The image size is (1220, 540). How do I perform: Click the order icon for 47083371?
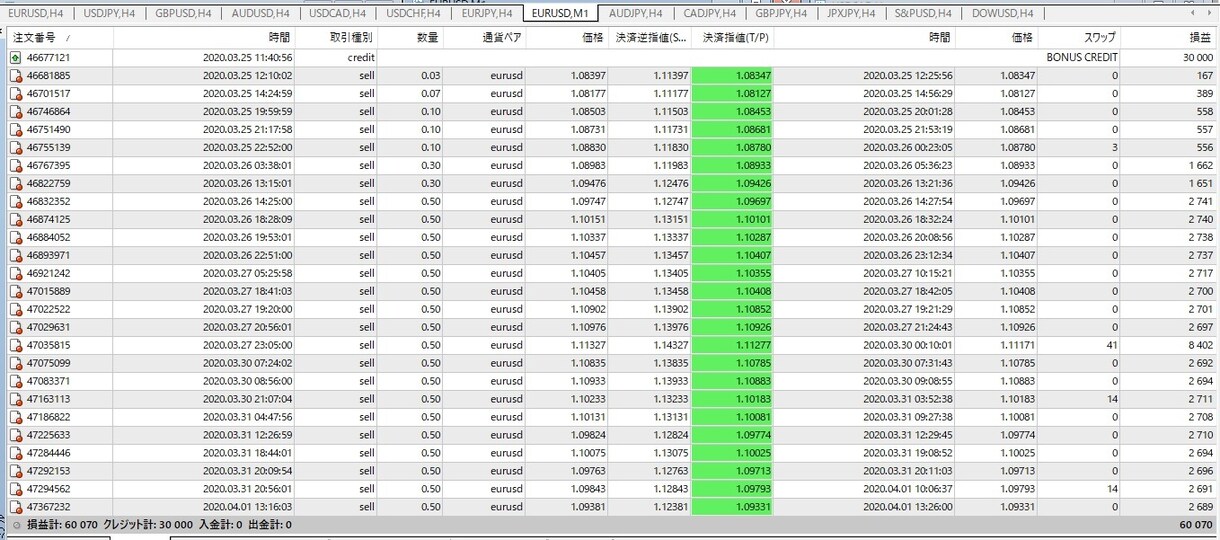point(15,382)
